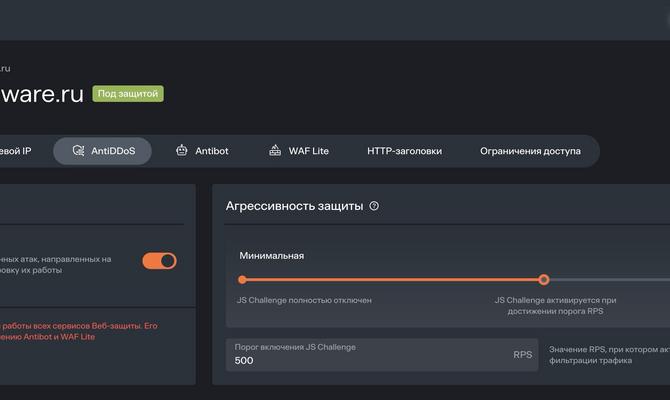Set slider to the first leftmost point
The image size is (670, 400).
[242, 280]
